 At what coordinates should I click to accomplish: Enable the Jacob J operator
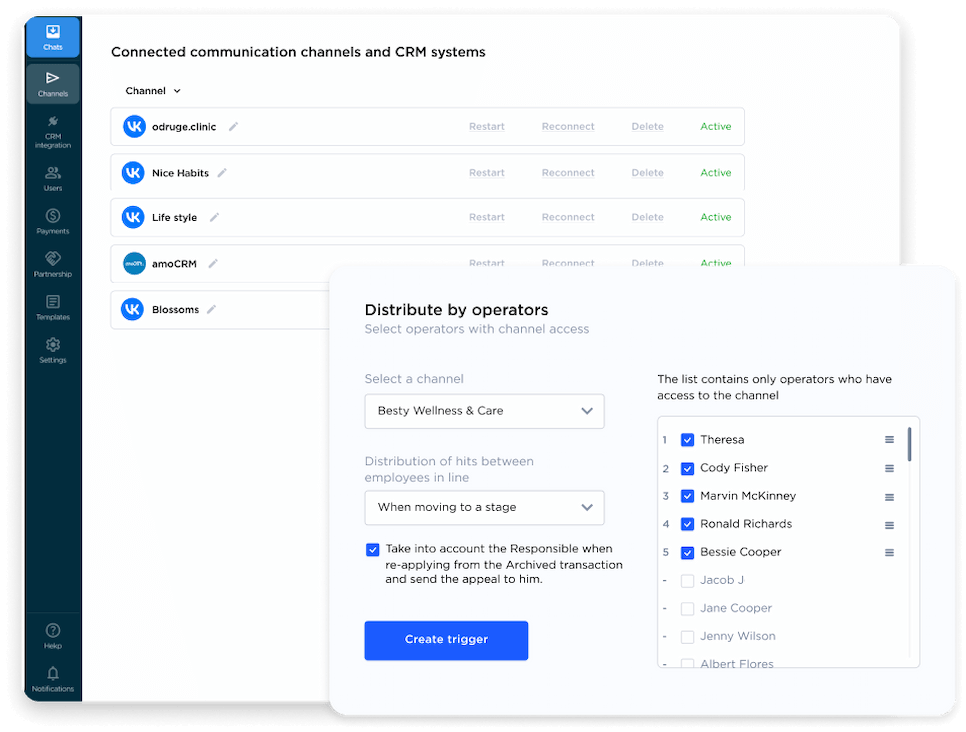pyautogui.click(x=687, y=580)
